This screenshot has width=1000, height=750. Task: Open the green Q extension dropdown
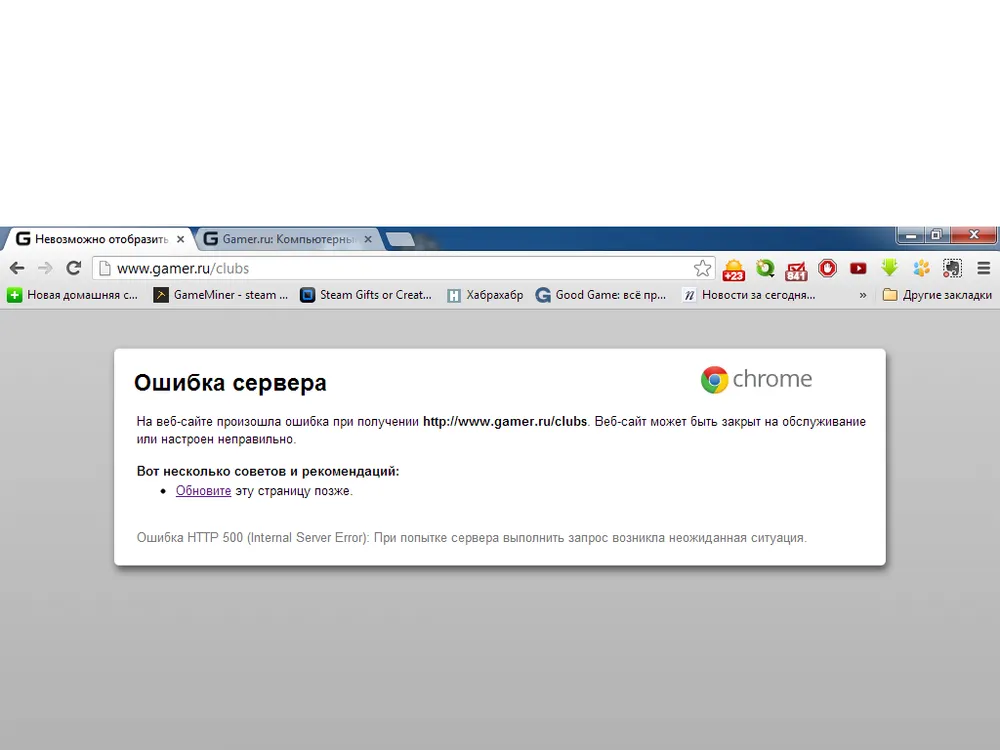coord(765,268)
